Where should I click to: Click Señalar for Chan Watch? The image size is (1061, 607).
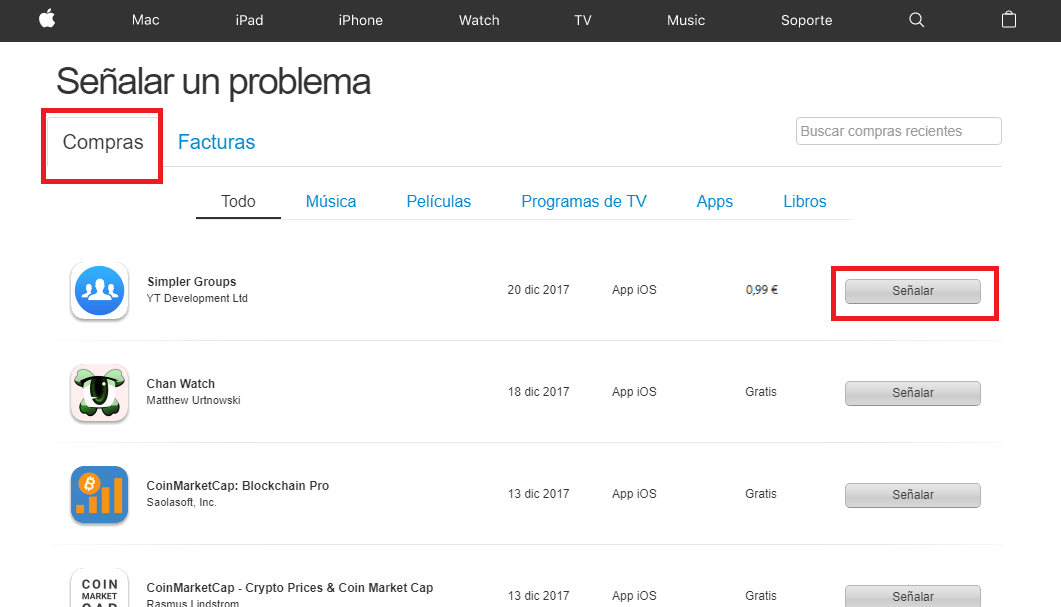coord(913,393)
